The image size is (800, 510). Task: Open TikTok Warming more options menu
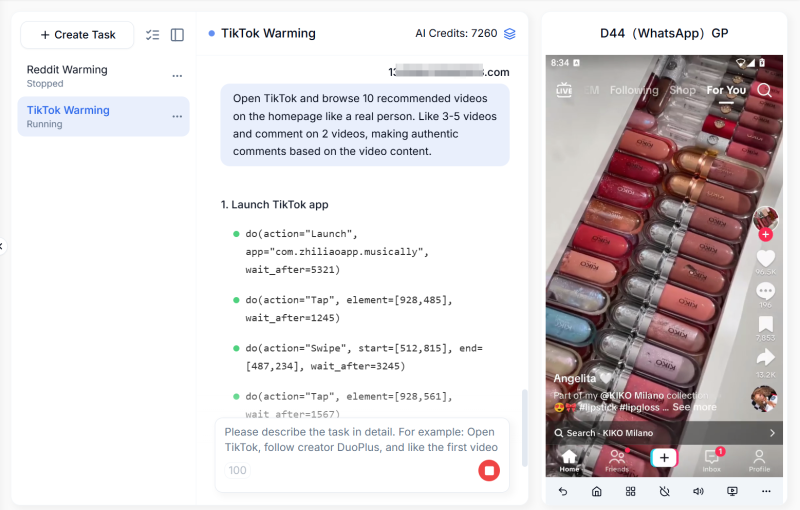pos(177,116)
